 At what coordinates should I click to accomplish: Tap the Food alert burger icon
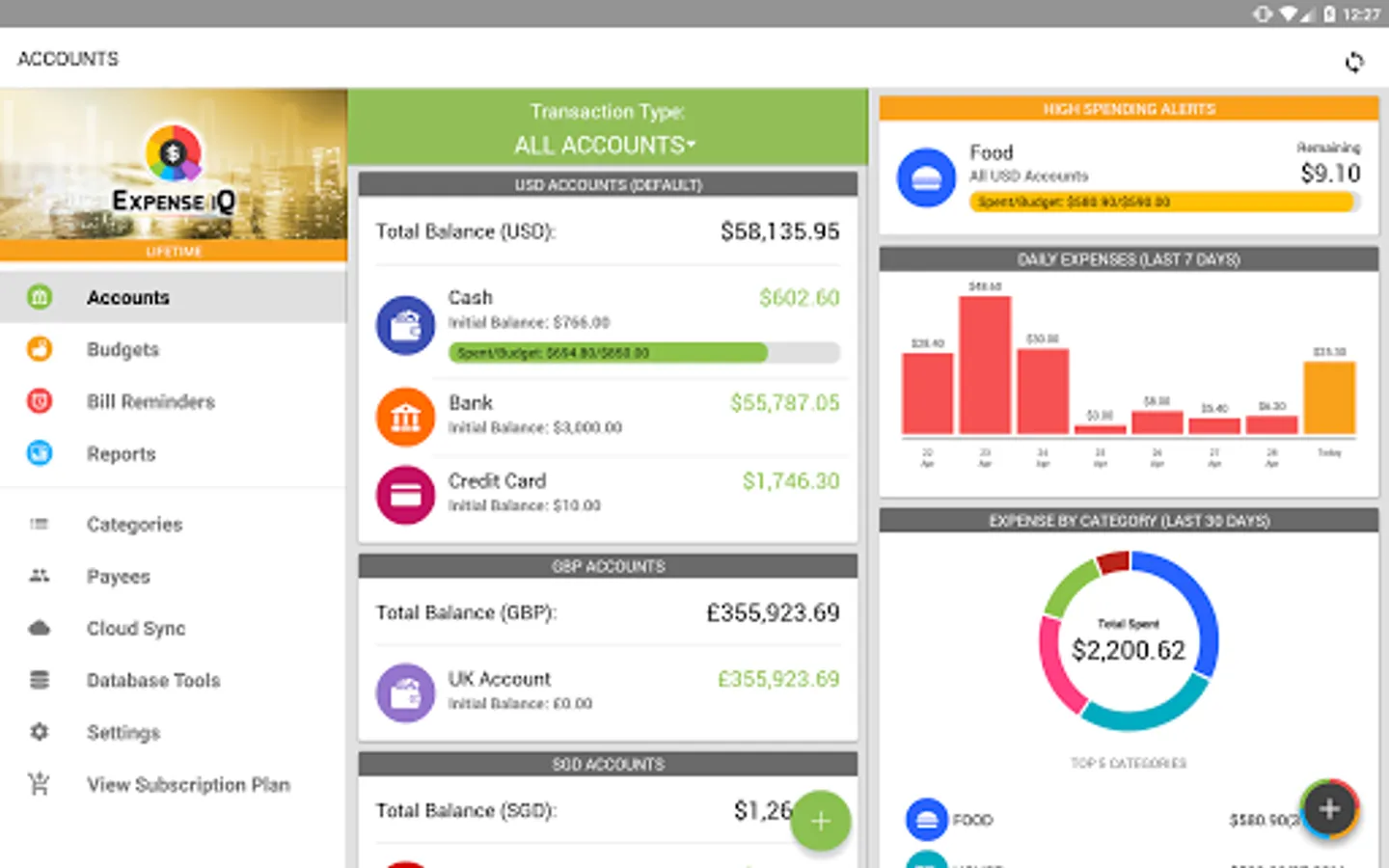pos(926,177)
